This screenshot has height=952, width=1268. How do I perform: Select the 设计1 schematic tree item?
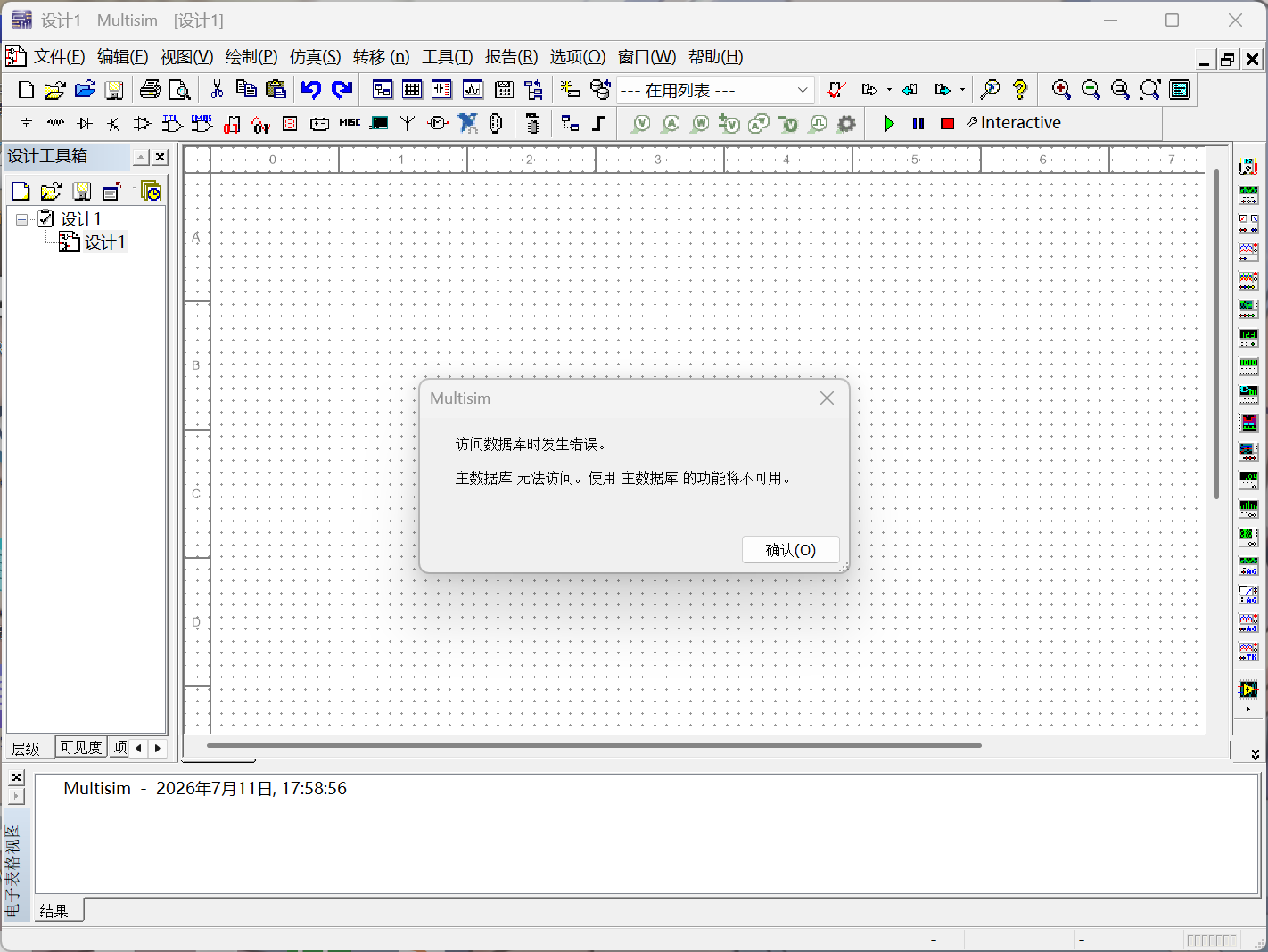point(104,242)
